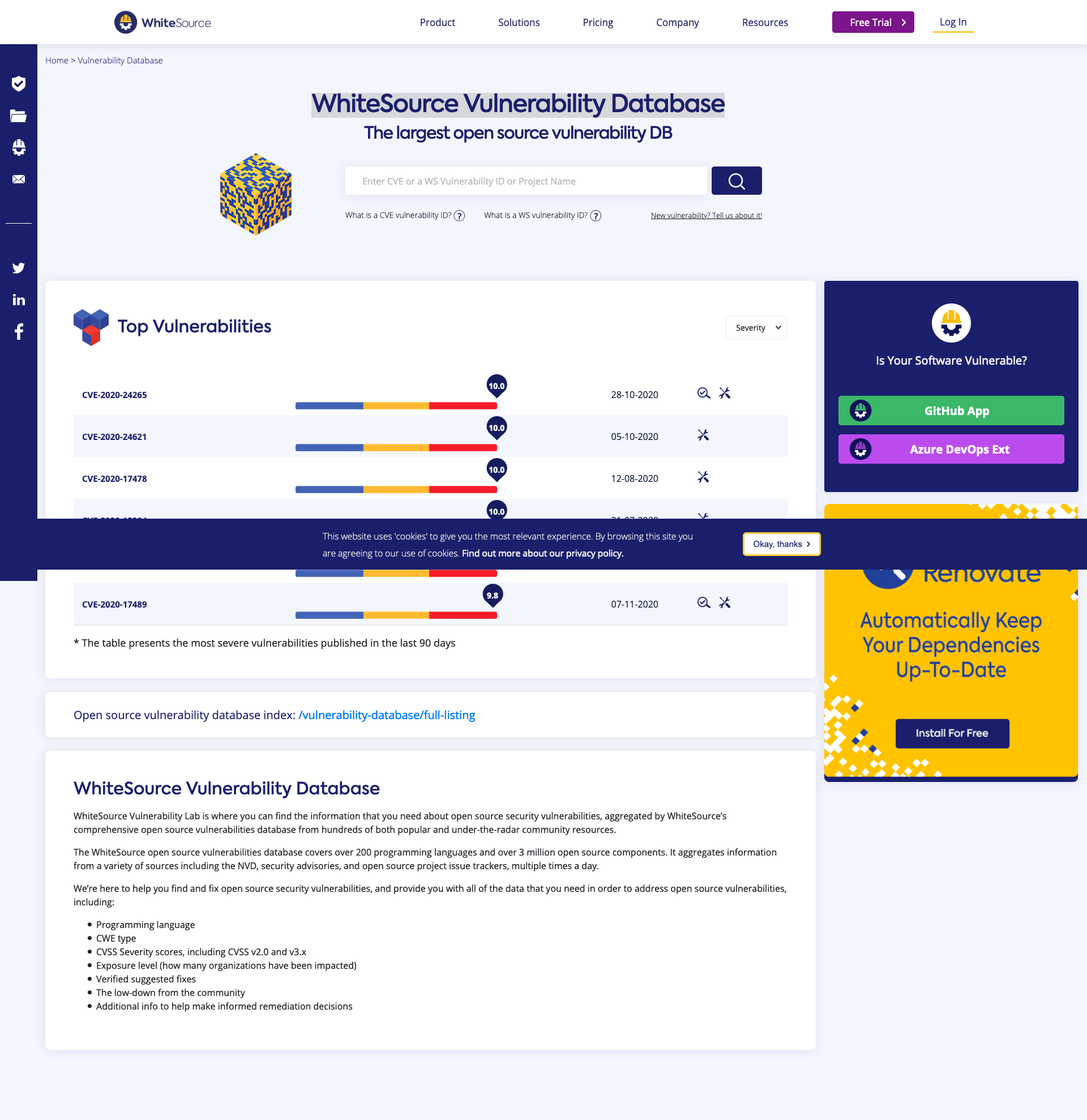This screenshot has width=1087, height=1120.
Task: Click the envelope mail icon in sidebar
Action: click(x=18, y=179)
